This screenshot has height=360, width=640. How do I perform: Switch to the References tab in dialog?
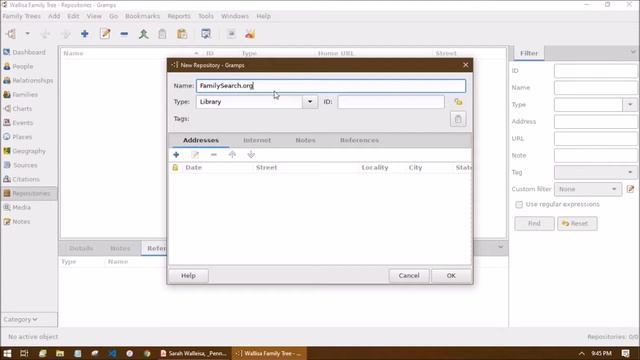[x=359, y=140]
